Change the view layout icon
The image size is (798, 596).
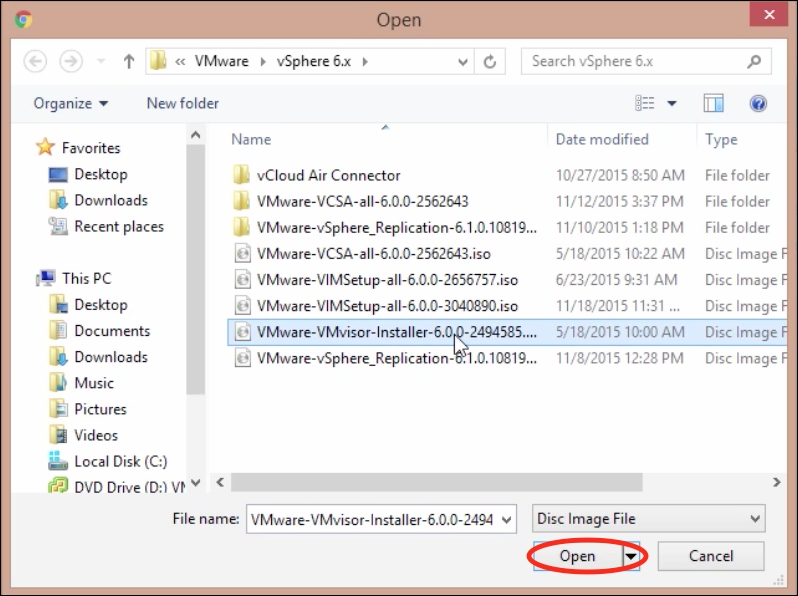click(644, 103)
